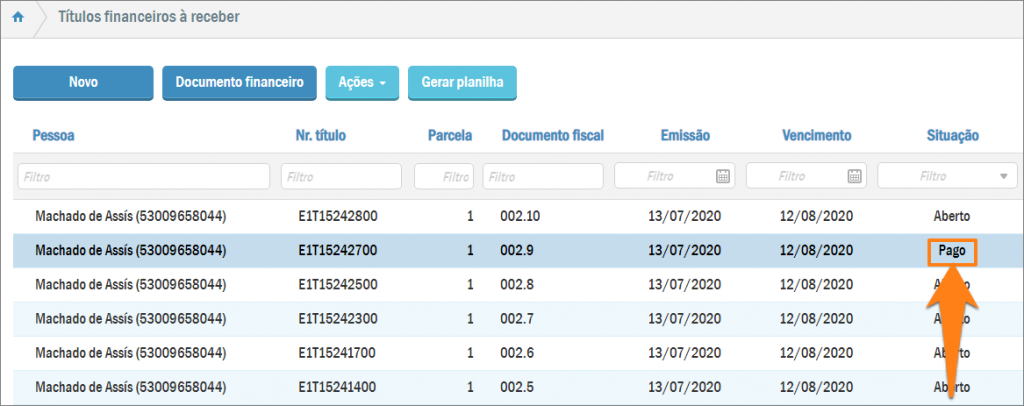This screenshot has height=406, width=1024.
Task: Click the home icon in breadcrumb
Action: click(x=17, y=17)
